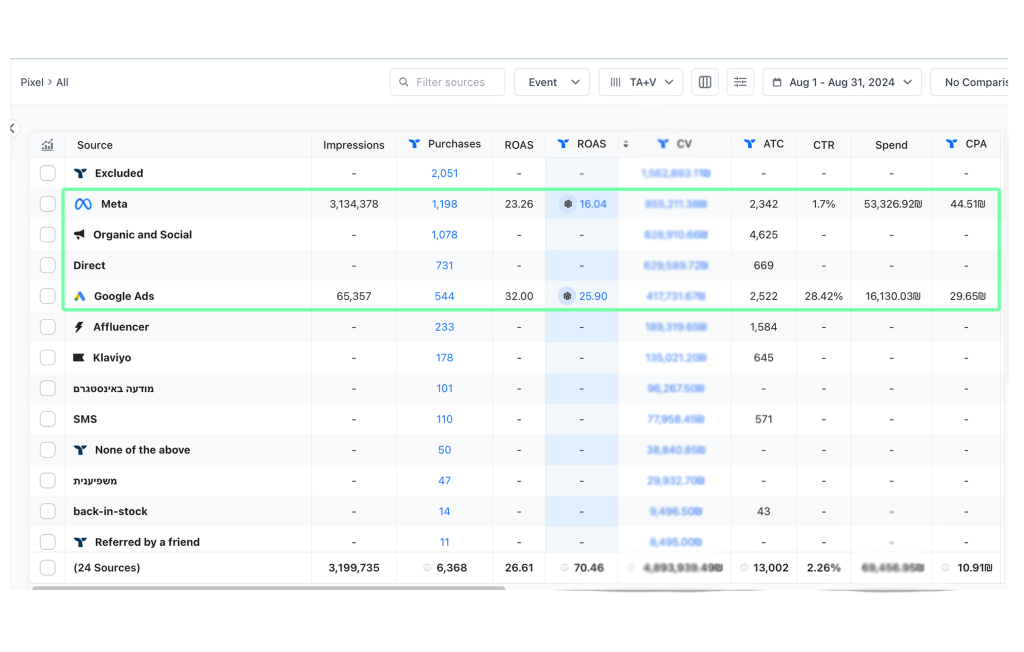Image resolution: width=1024 pixels, height=652 pixels.
Task: Click the whale icon beside CV header
Action: 663,144
